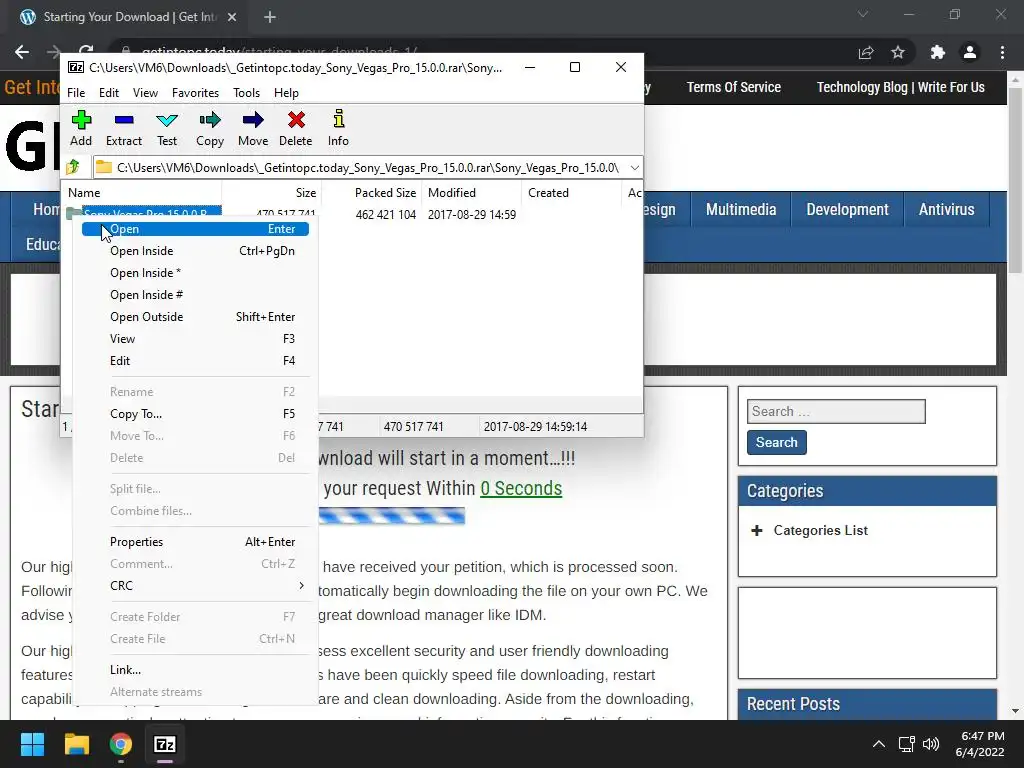Screen dimensions: 1024x768
Task: Open Chrome extensions puzzle icon
Action: (937, 52)
